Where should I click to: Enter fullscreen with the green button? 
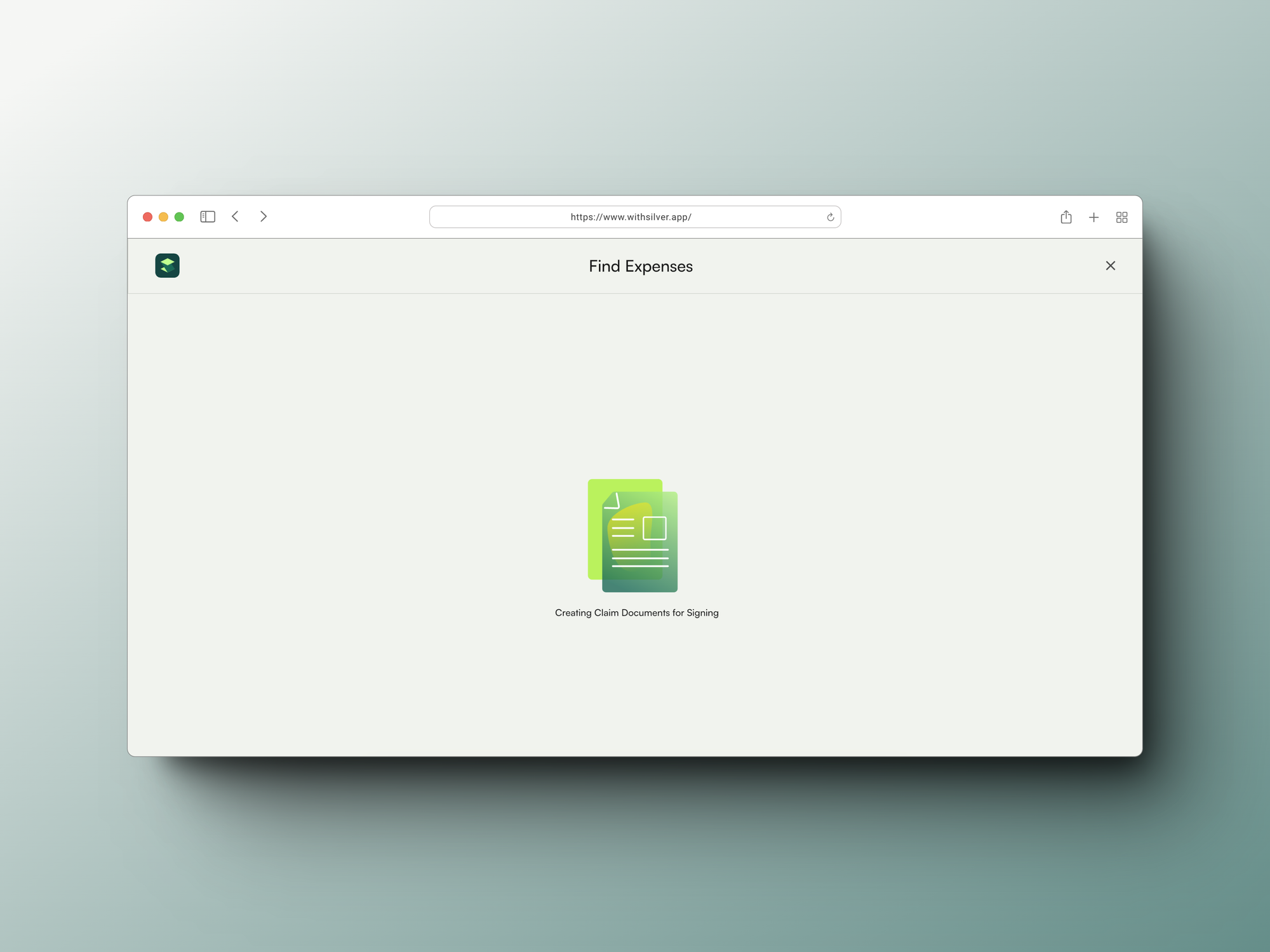(179, 217)
